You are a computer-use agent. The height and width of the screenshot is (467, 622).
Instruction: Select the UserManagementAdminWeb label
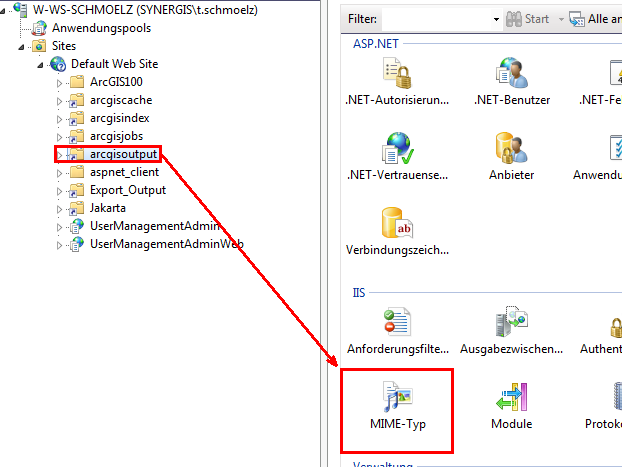(167, 244)
